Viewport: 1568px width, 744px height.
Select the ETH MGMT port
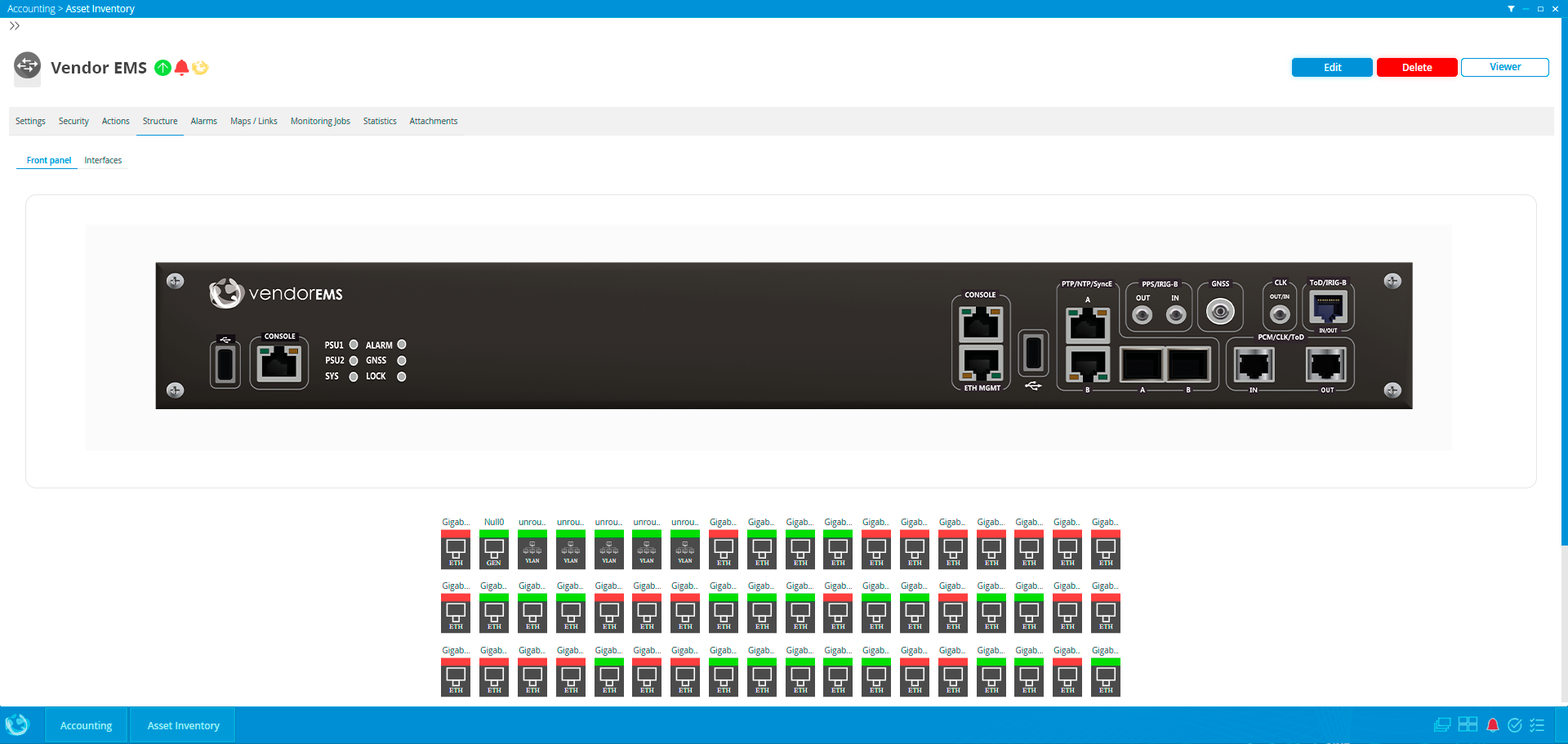[981, 363]
